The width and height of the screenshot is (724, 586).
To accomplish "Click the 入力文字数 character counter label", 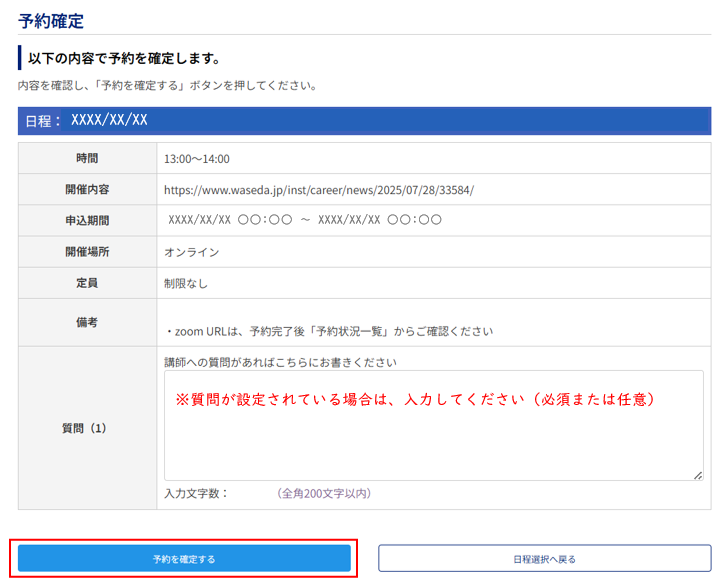I will pyautogui.click(x=196, y=493).
